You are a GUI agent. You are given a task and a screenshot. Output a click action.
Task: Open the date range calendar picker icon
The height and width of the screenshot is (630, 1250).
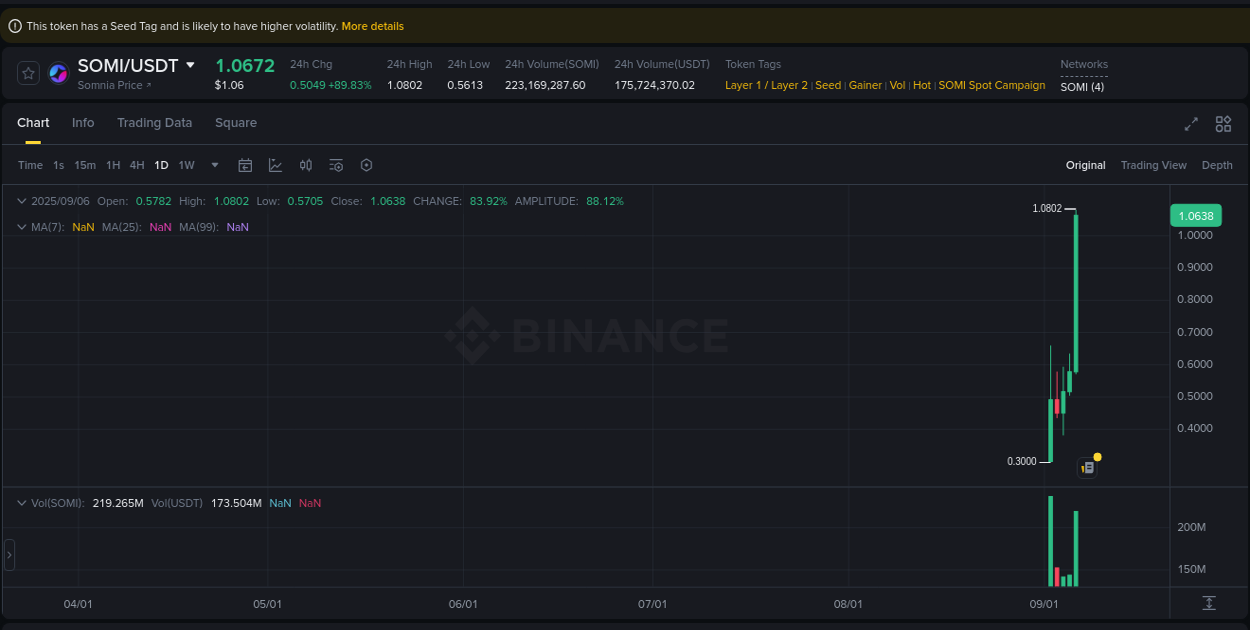(x=245, y=165)
